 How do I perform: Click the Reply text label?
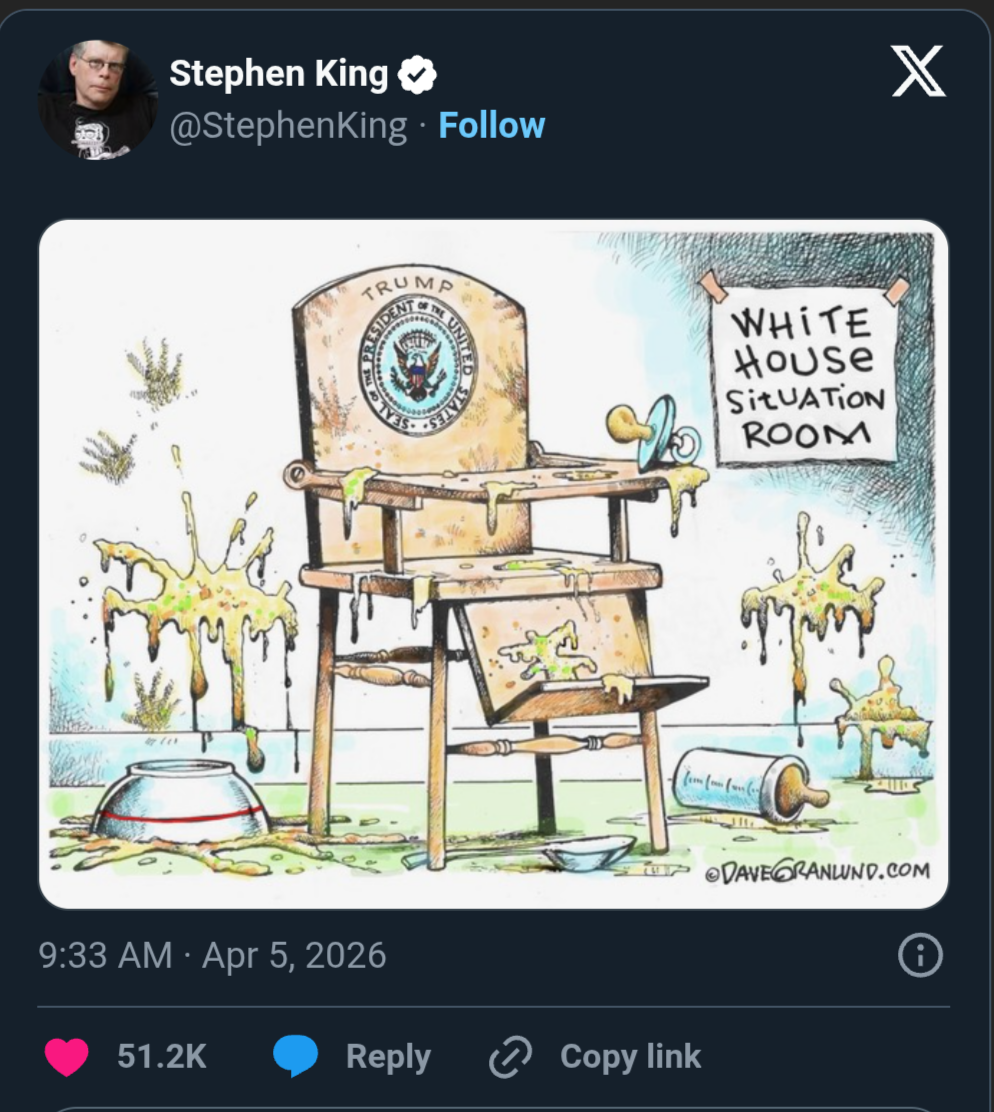click(388, 1057)
